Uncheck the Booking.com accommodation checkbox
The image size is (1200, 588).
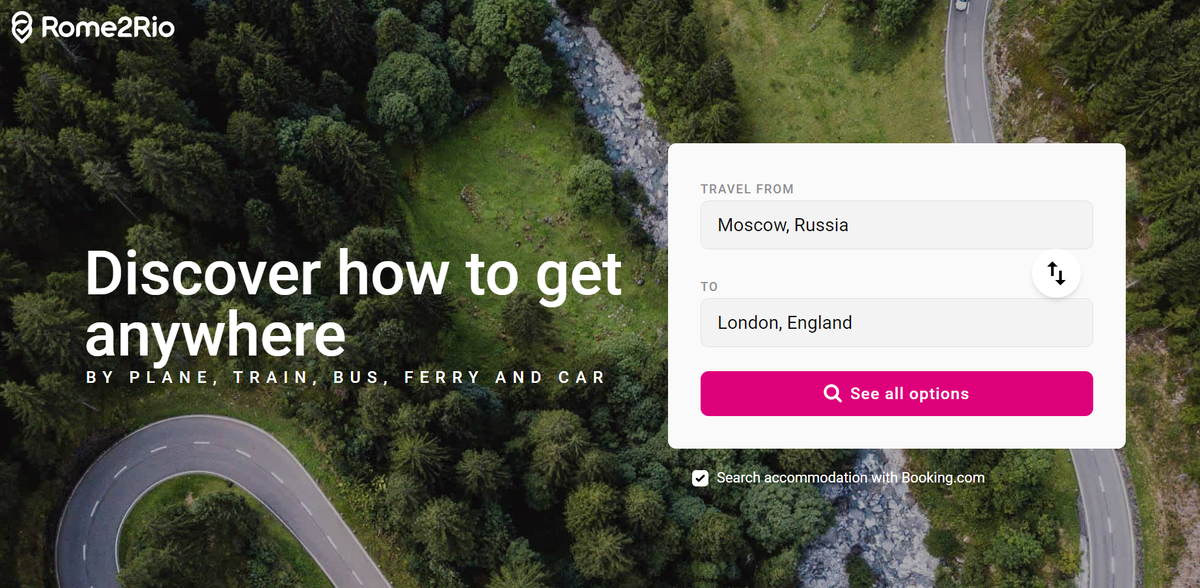[701, 478]
